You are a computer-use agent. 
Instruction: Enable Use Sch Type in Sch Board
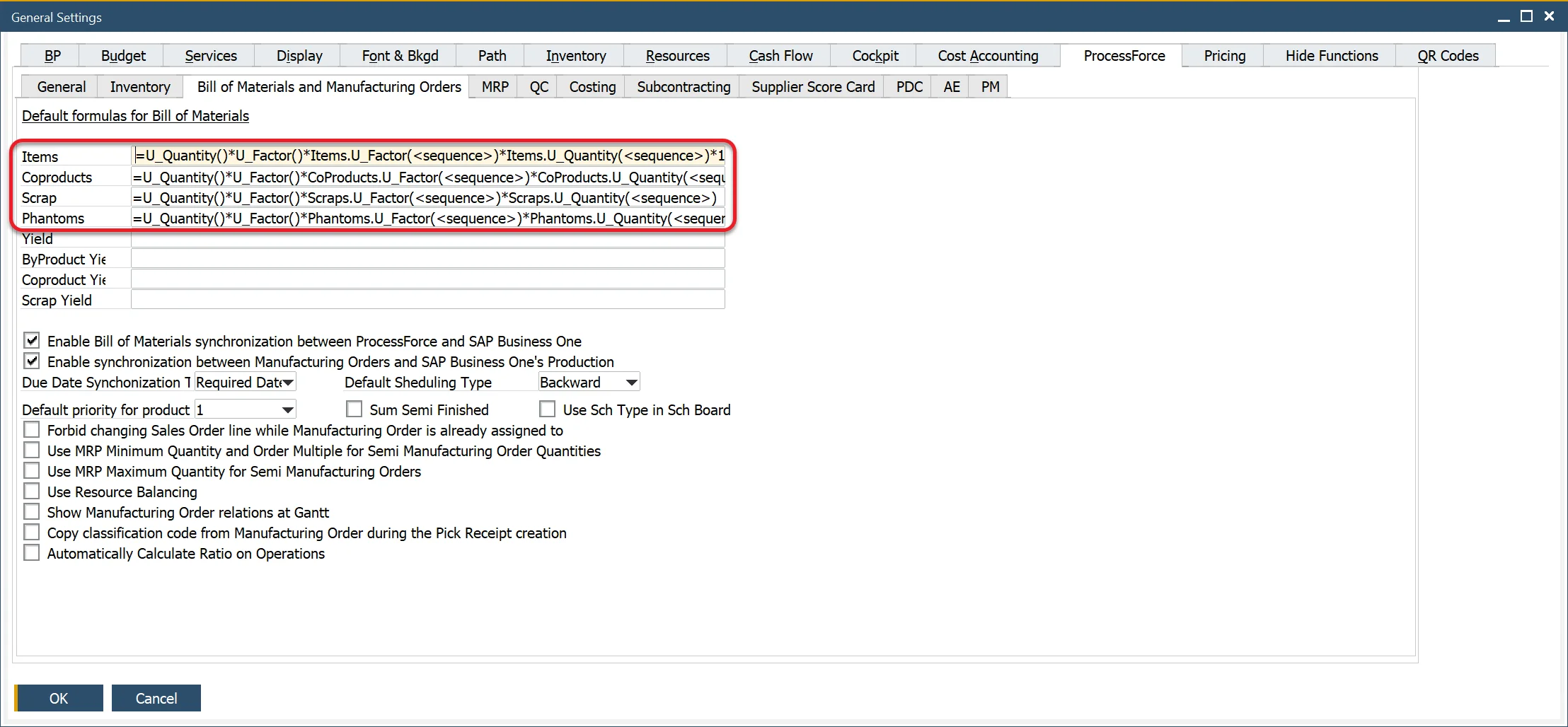pos(547,409)
